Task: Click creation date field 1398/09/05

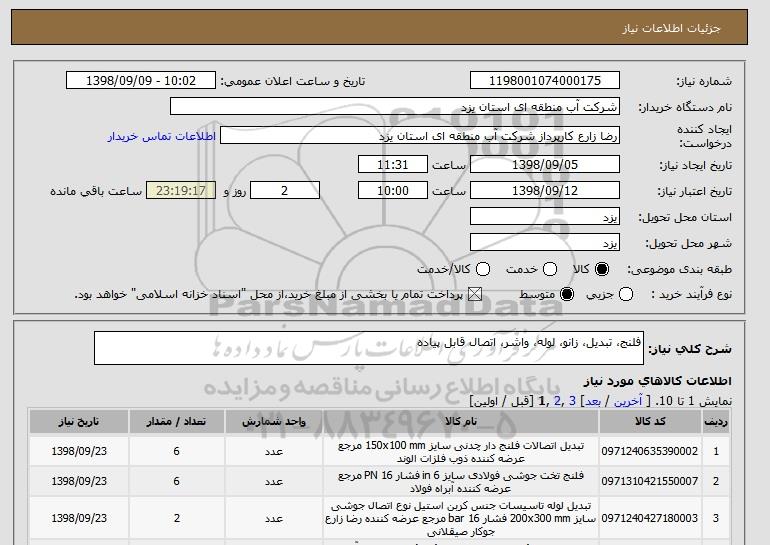Action: click(545, 164)
